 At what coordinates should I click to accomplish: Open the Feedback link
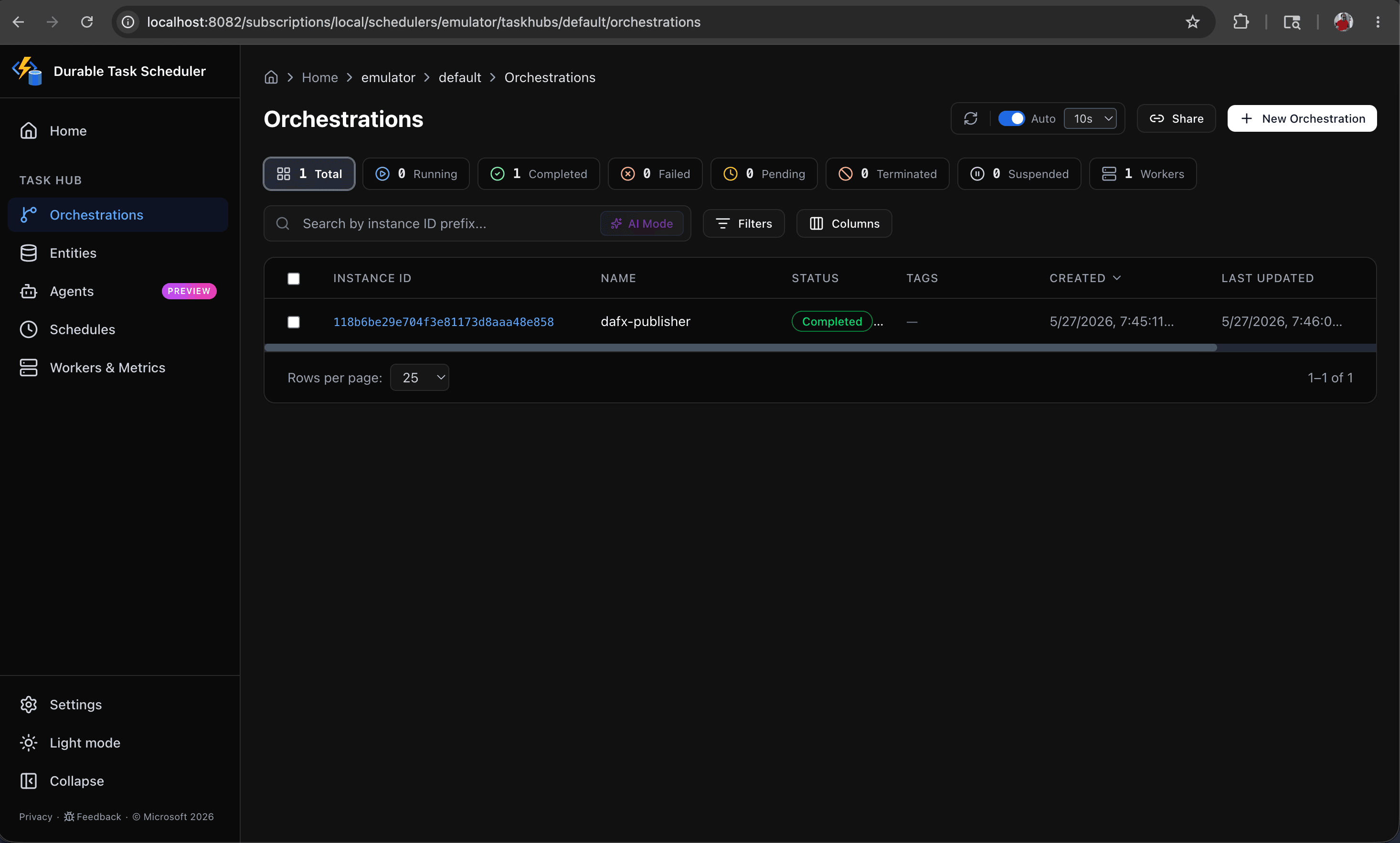[93, 816]
